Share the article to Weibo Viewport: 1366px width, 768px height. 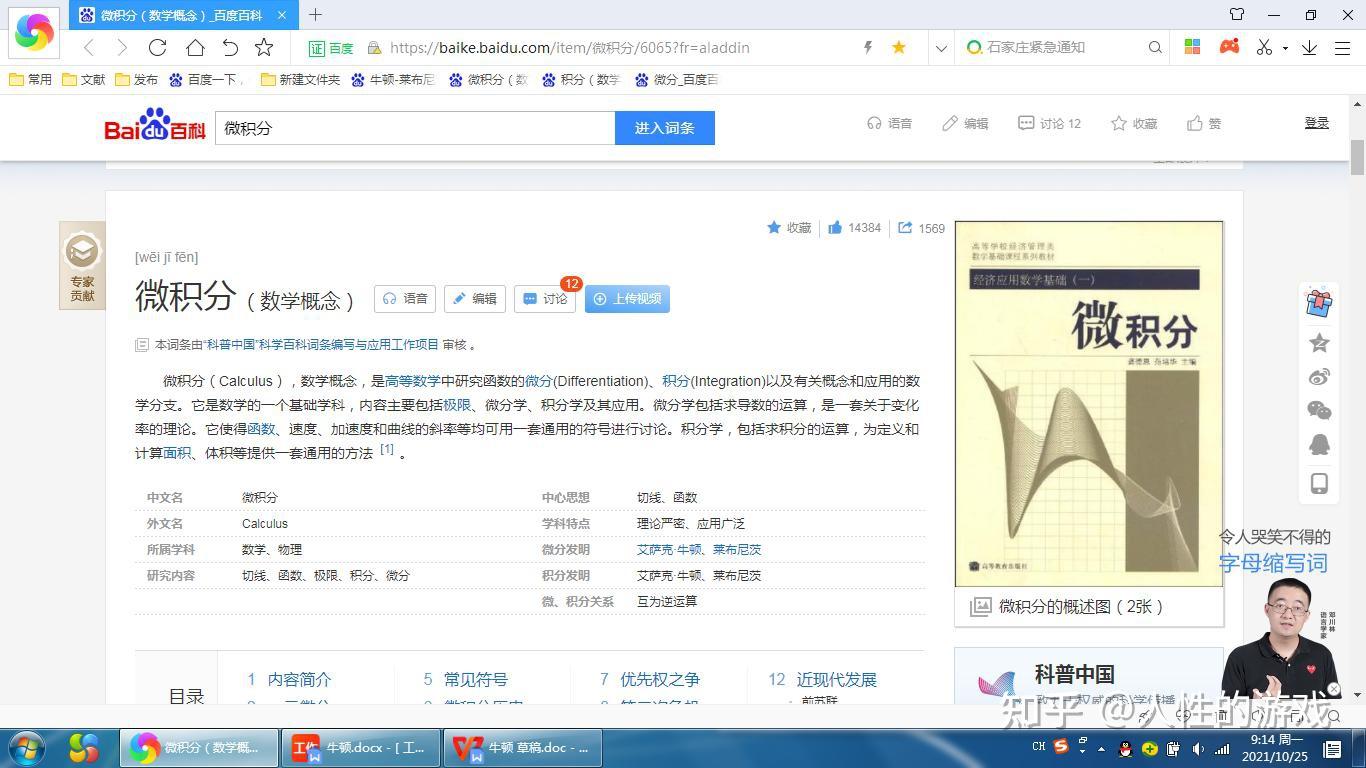1319,376
